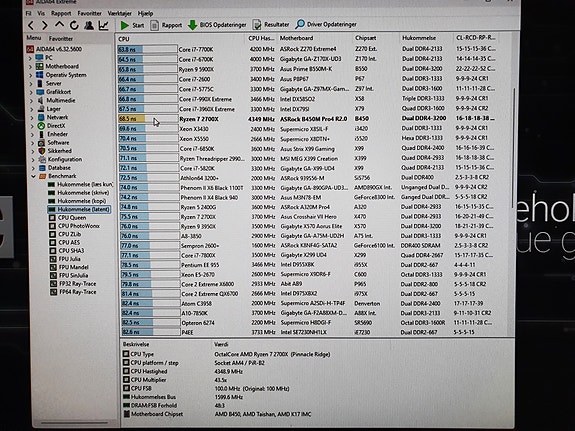This screenshot has width=575, height=431.
Task: Click the Rapport toolbar button
Action: click(x=166, y=25)
